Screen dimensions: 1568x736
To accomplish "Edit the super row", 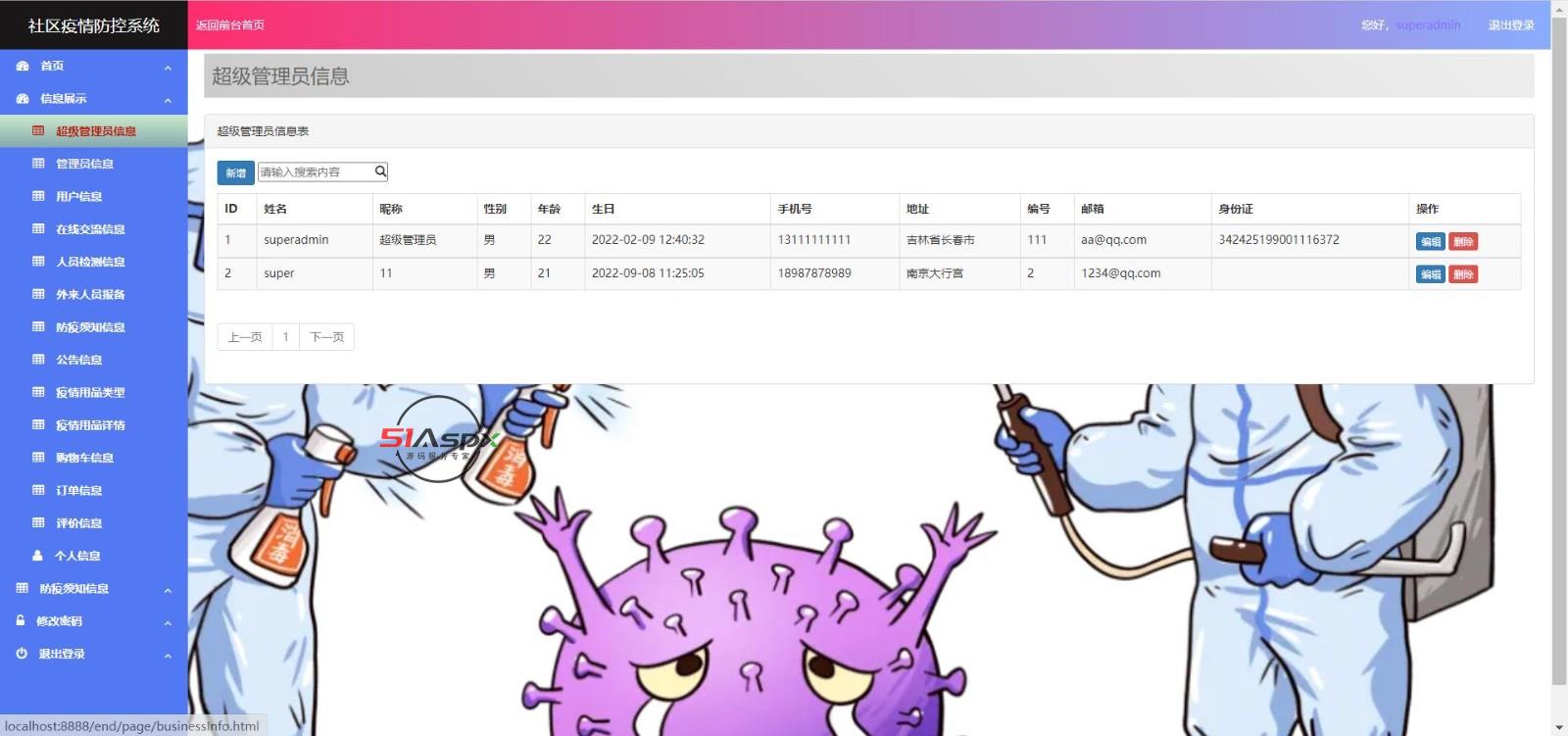I will pyautogui.click(x=1430, y=274).
